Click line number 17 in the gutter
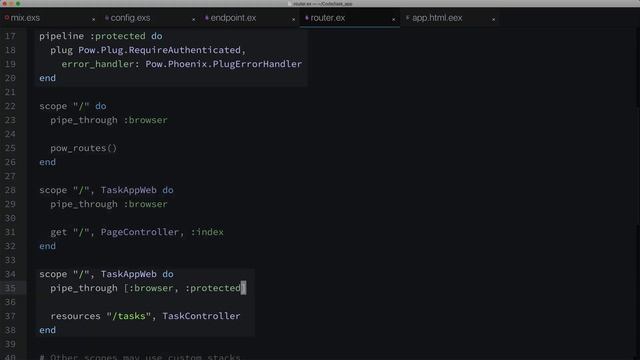The image size is (640, 360). [x=10, y=36]
